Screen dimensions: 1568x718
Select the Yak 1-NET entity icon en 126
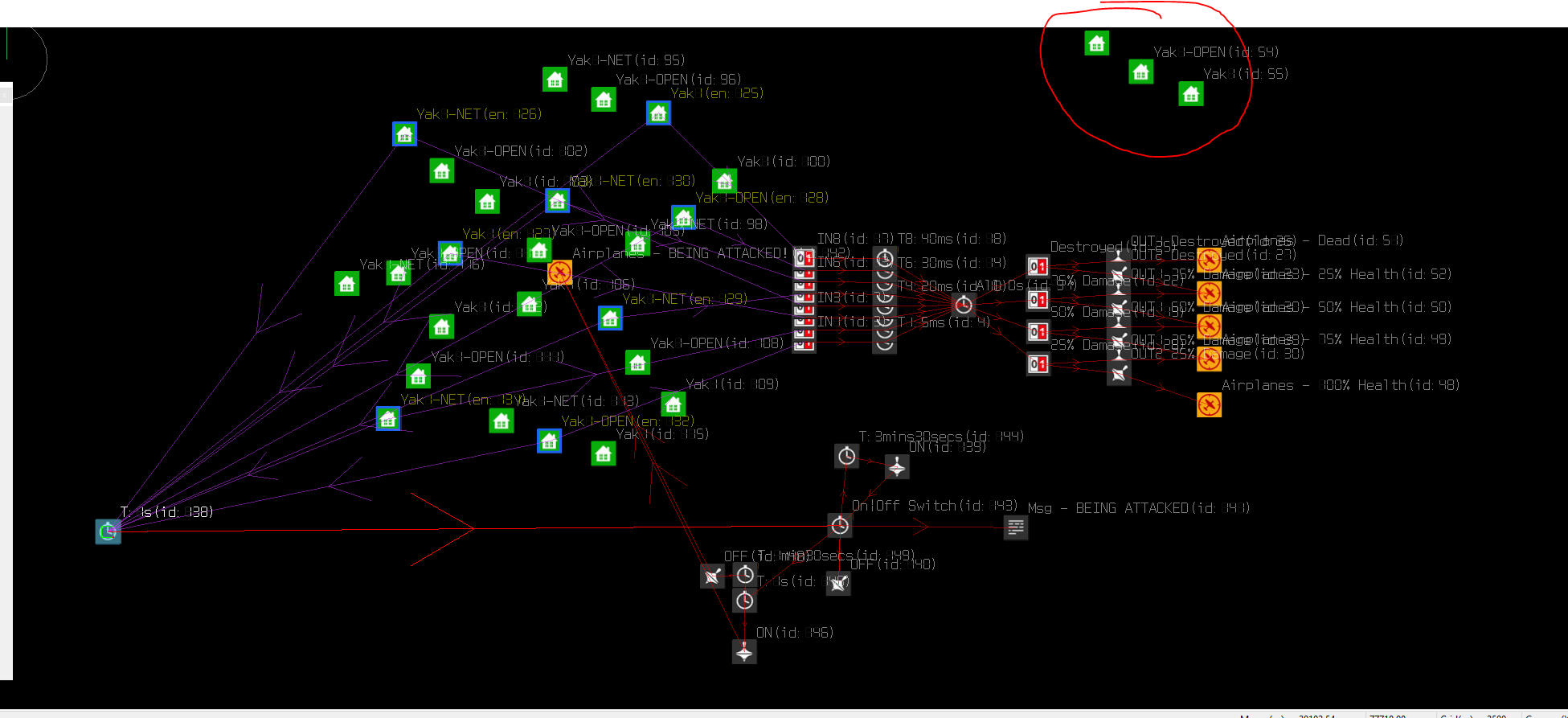[x=404, y=134]
